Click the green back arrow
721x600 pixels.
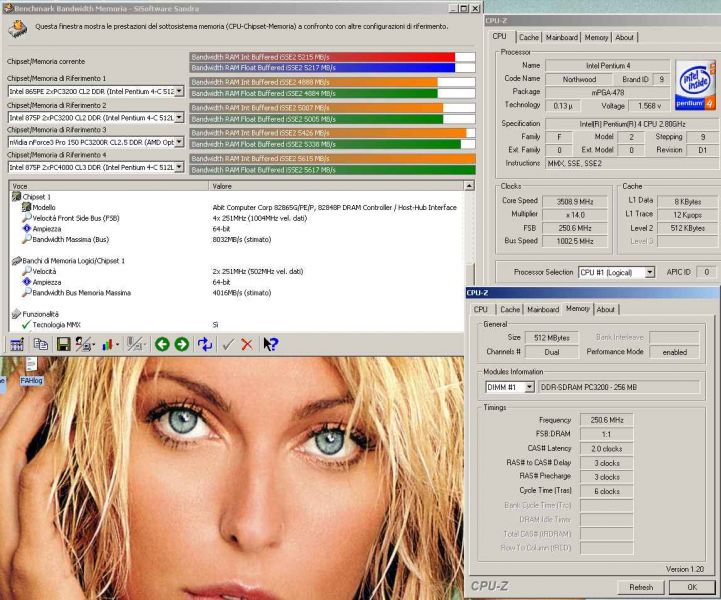point(162,344)
